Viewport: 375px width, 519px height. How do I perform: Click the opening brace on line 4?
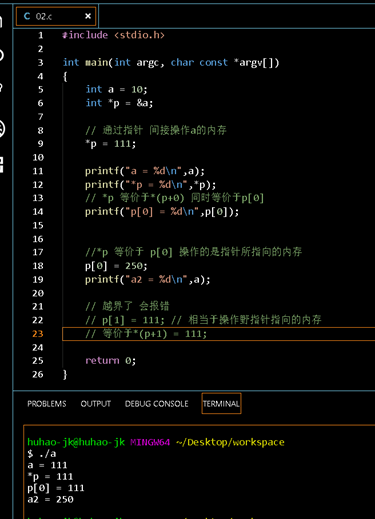click(65, 76)
